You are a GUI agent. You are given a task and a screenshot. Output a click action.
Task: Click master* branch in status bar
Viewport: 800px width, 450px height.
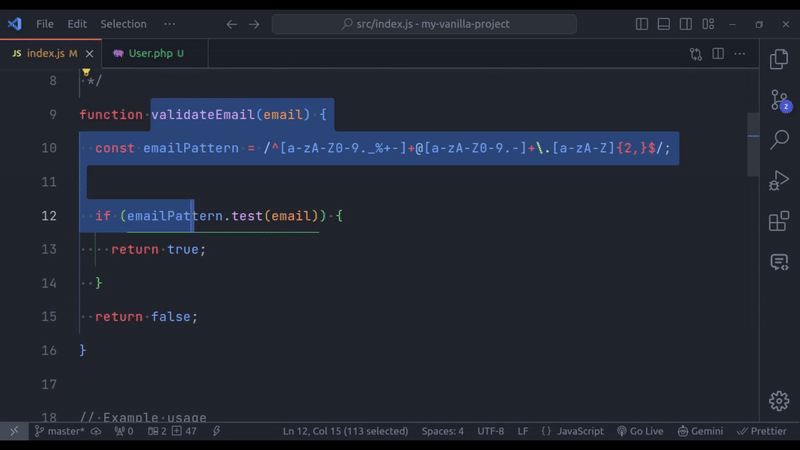(x=60, y=431)
